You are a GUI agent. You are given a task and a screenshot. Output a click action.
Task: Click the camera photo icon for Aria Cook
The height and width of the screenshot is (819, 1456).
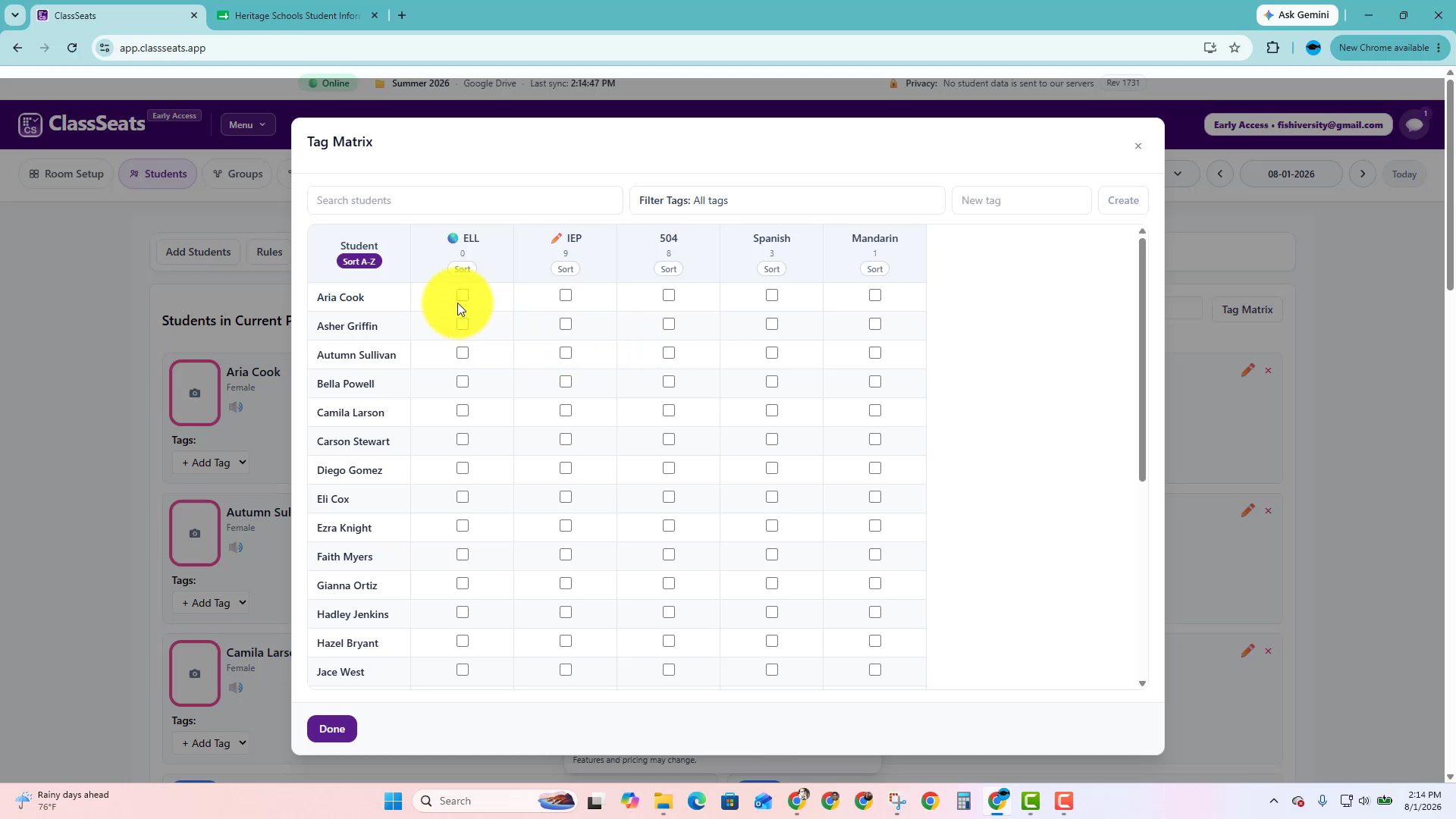195,393
